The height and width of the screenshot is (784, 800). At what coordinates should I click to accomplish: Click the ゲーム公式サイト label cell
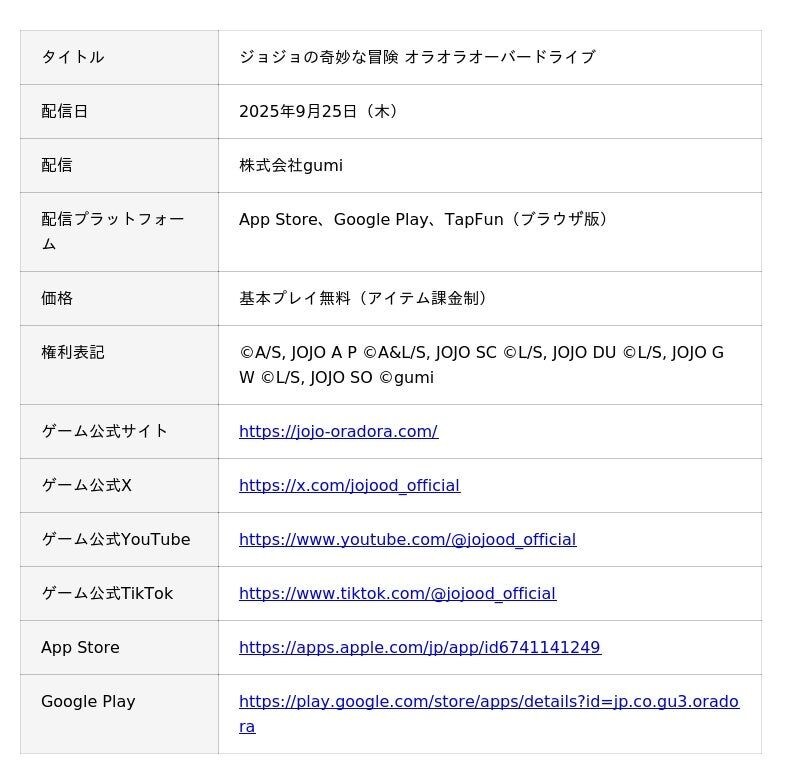click(119, 432)
